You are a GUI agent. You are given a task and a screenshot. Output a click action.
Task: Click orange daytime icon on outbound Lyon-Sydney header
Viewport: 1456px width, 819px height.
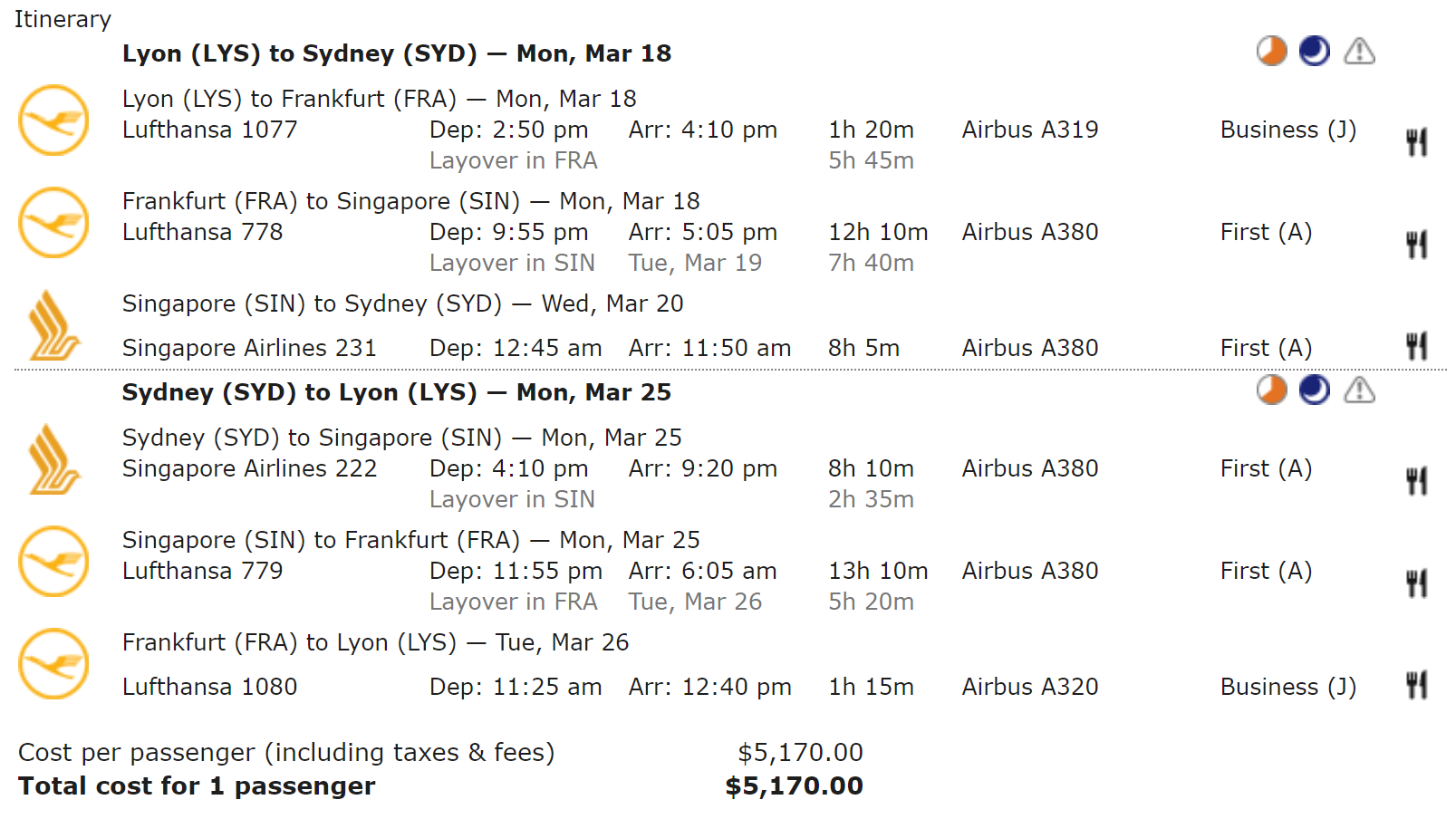[1272, 52]
